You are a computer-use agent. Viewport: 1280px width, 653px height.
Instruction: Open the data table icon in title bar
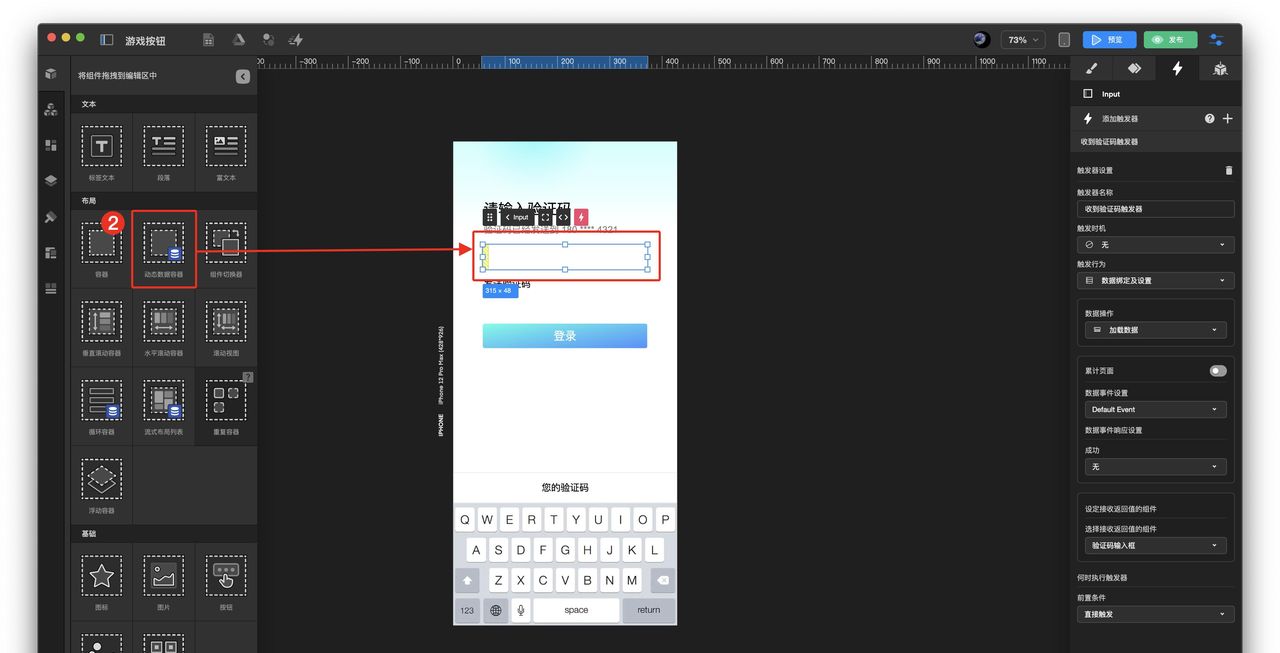(208, 40)
